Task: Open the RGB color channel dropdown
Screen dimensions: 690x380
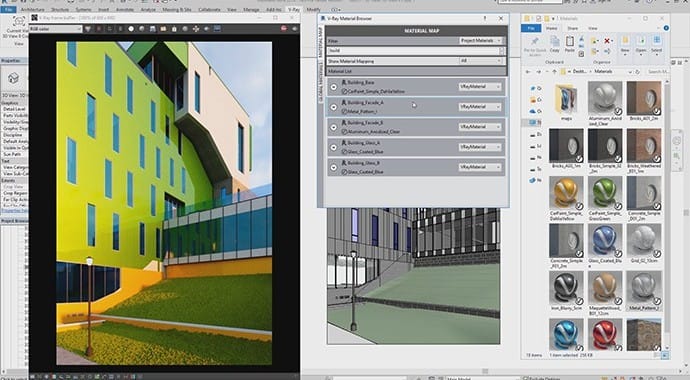Action: pos(55,29)
